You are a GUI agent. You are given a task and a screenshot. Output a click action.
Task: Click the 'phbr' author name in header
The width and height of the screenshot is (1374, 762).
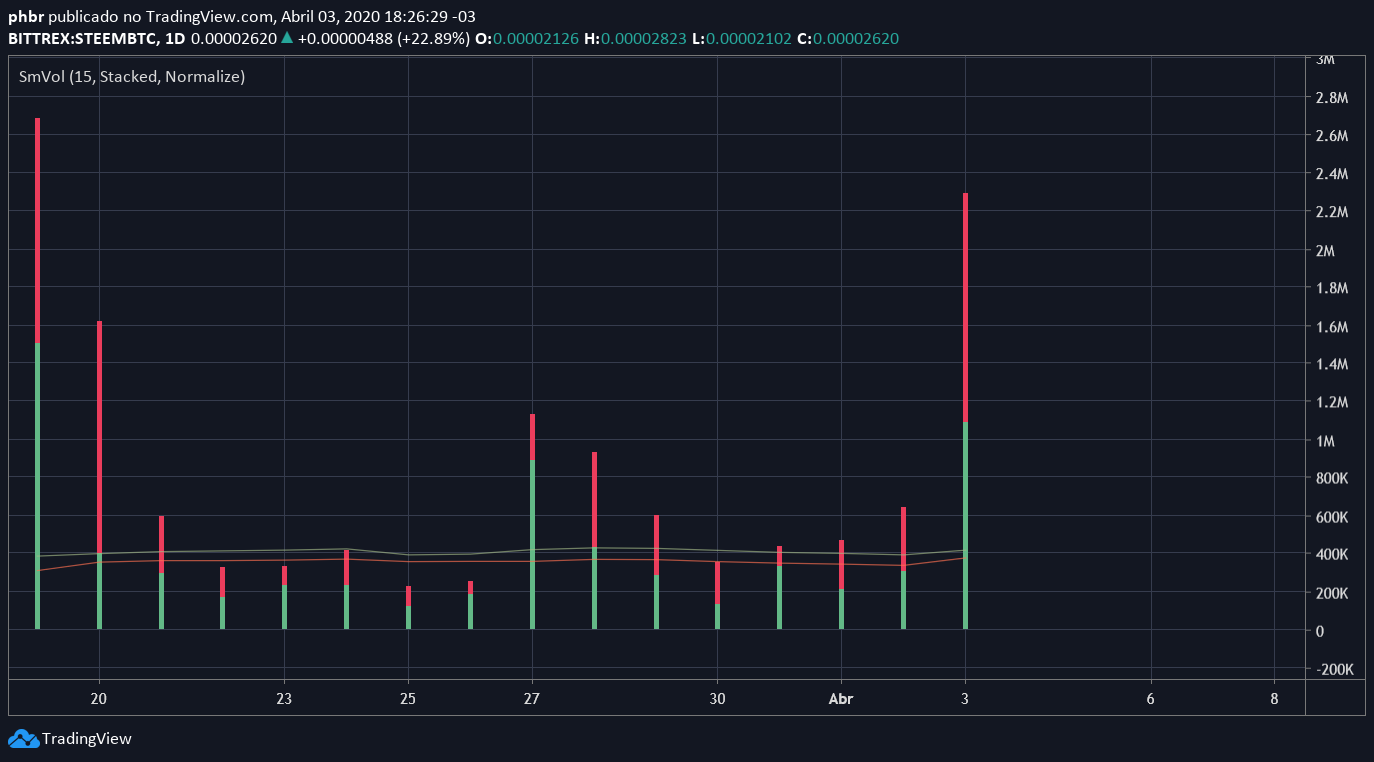[26, 17]
